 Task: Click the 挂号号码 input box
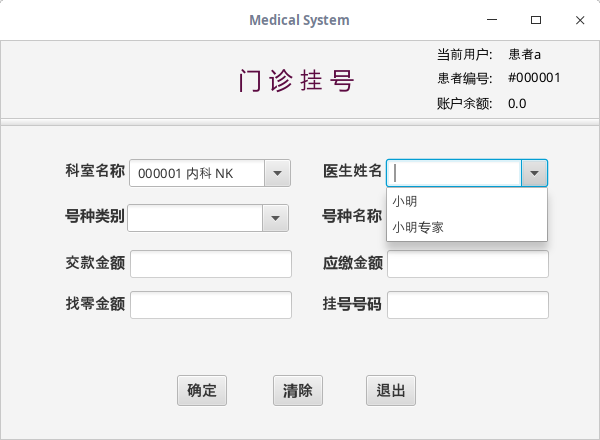[x=468, y=305]
